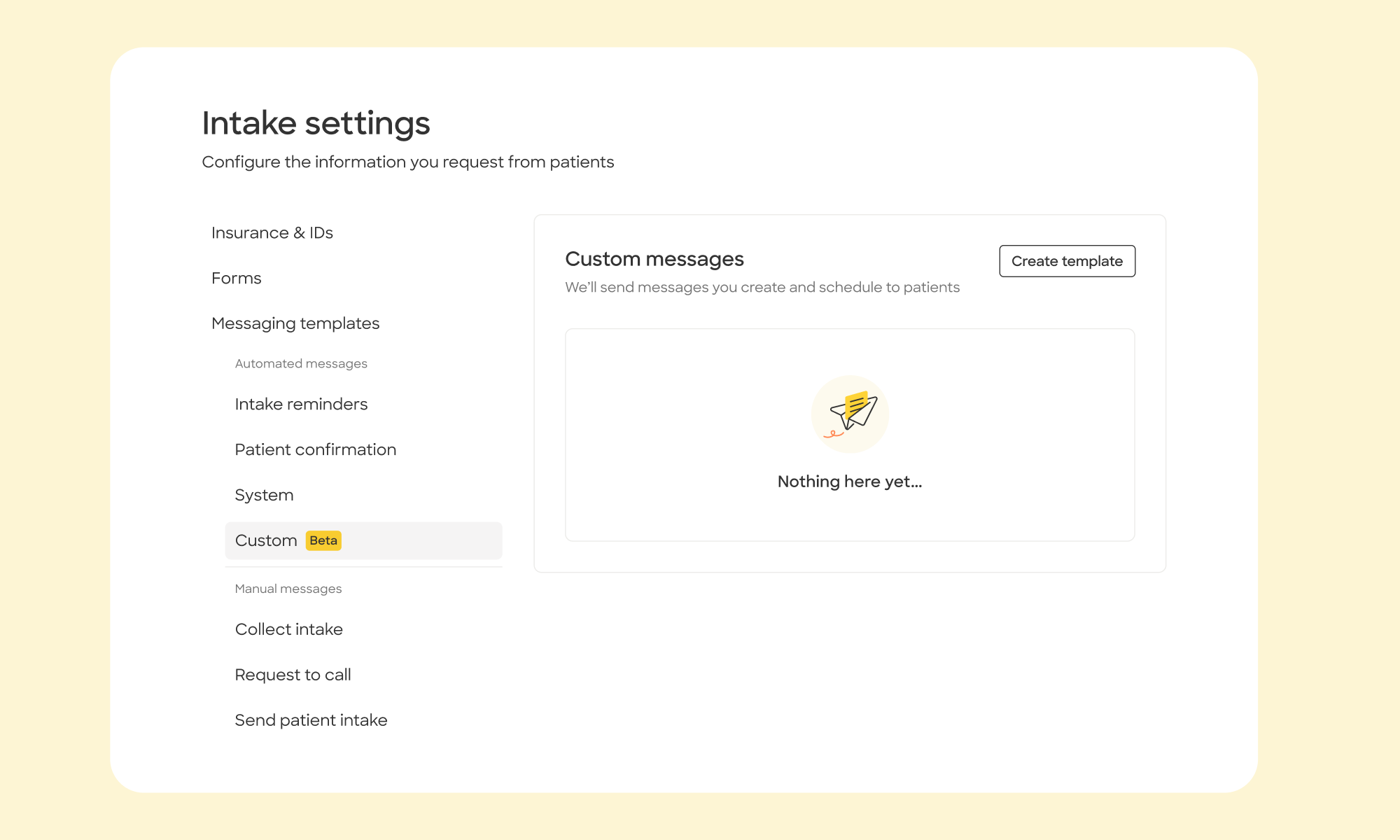Go to the Forms section
The height and width of the screenshot is (840, 1400).
(237, 279)
